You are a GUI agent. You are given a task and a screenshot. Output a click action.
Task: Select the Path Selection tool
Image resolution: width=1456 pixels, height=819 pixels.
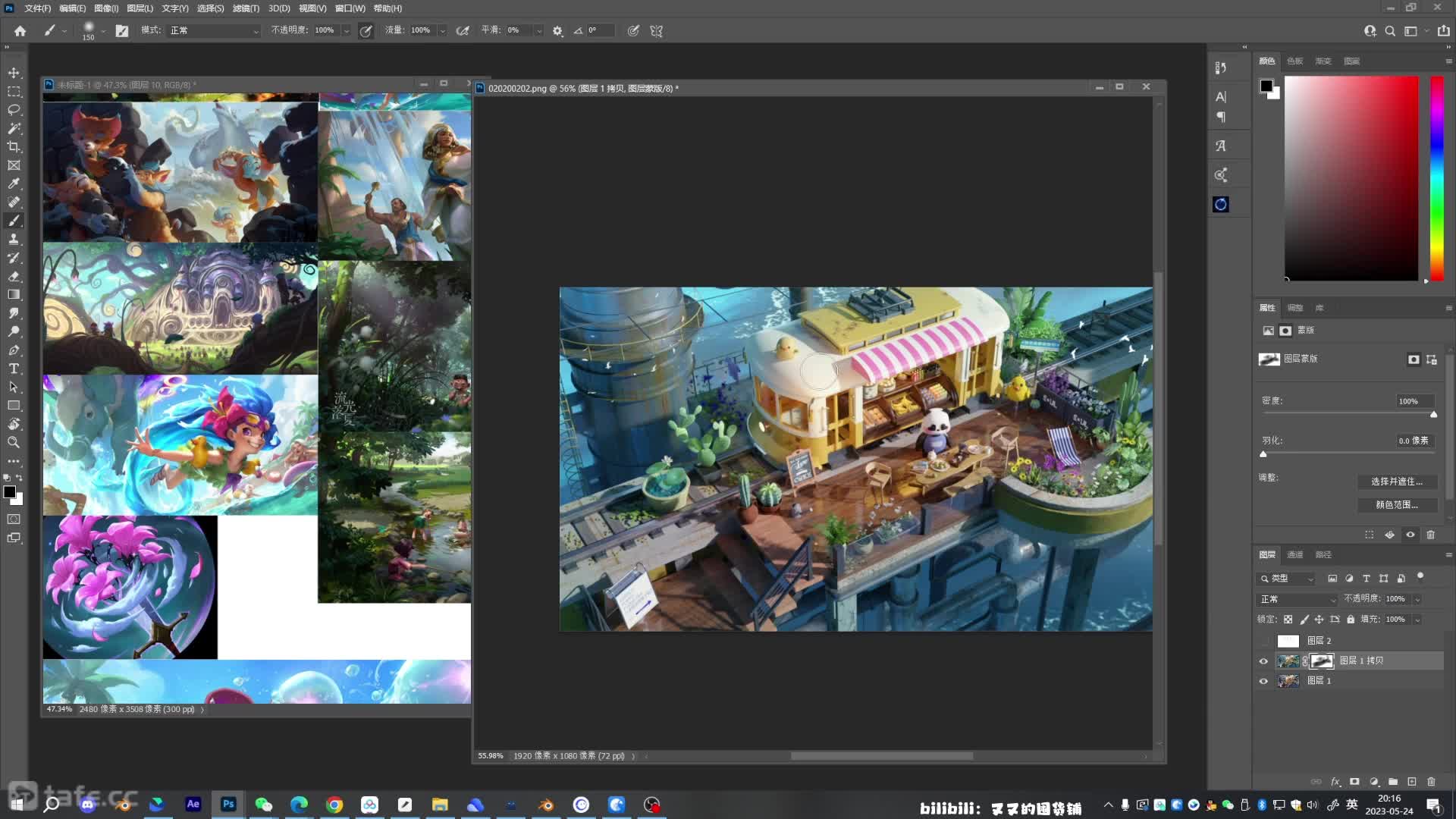point(14,387)
